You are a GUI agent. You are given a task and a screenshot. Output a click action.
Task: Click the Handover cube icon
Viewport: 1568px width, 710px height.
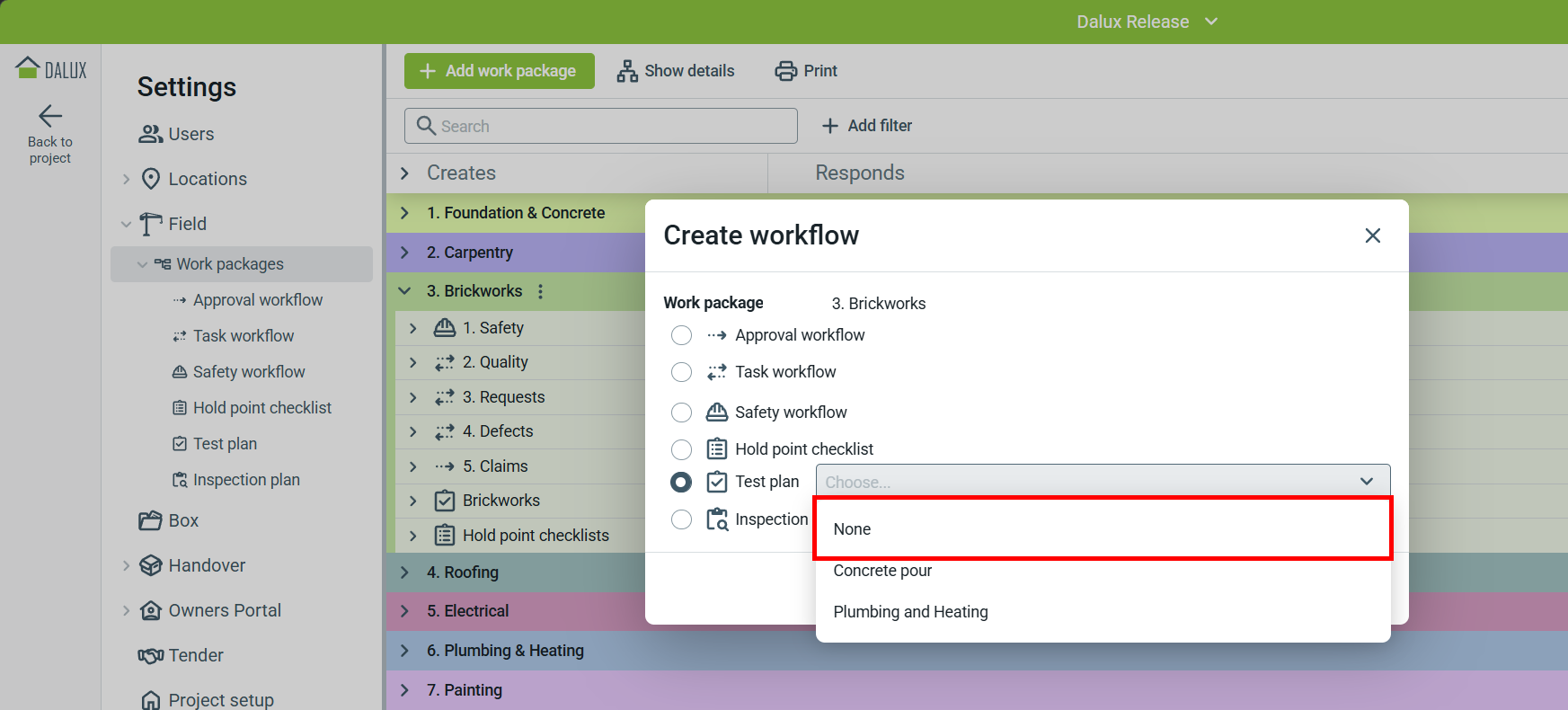(151, 565)
